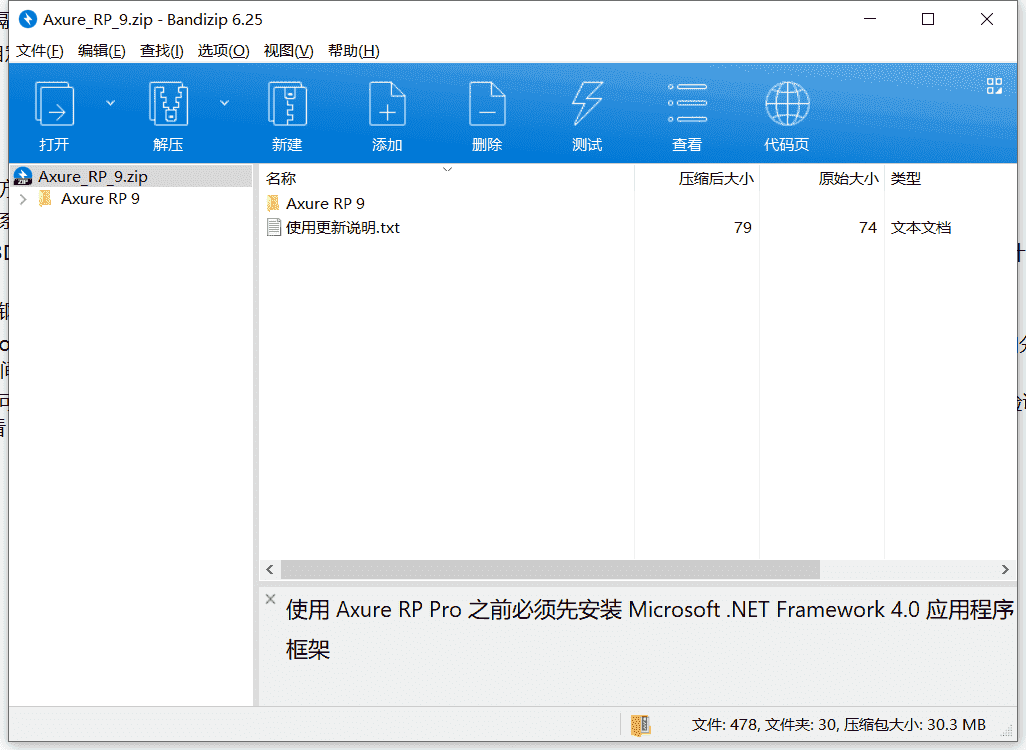Click the status bar file count text

[838, 724]
